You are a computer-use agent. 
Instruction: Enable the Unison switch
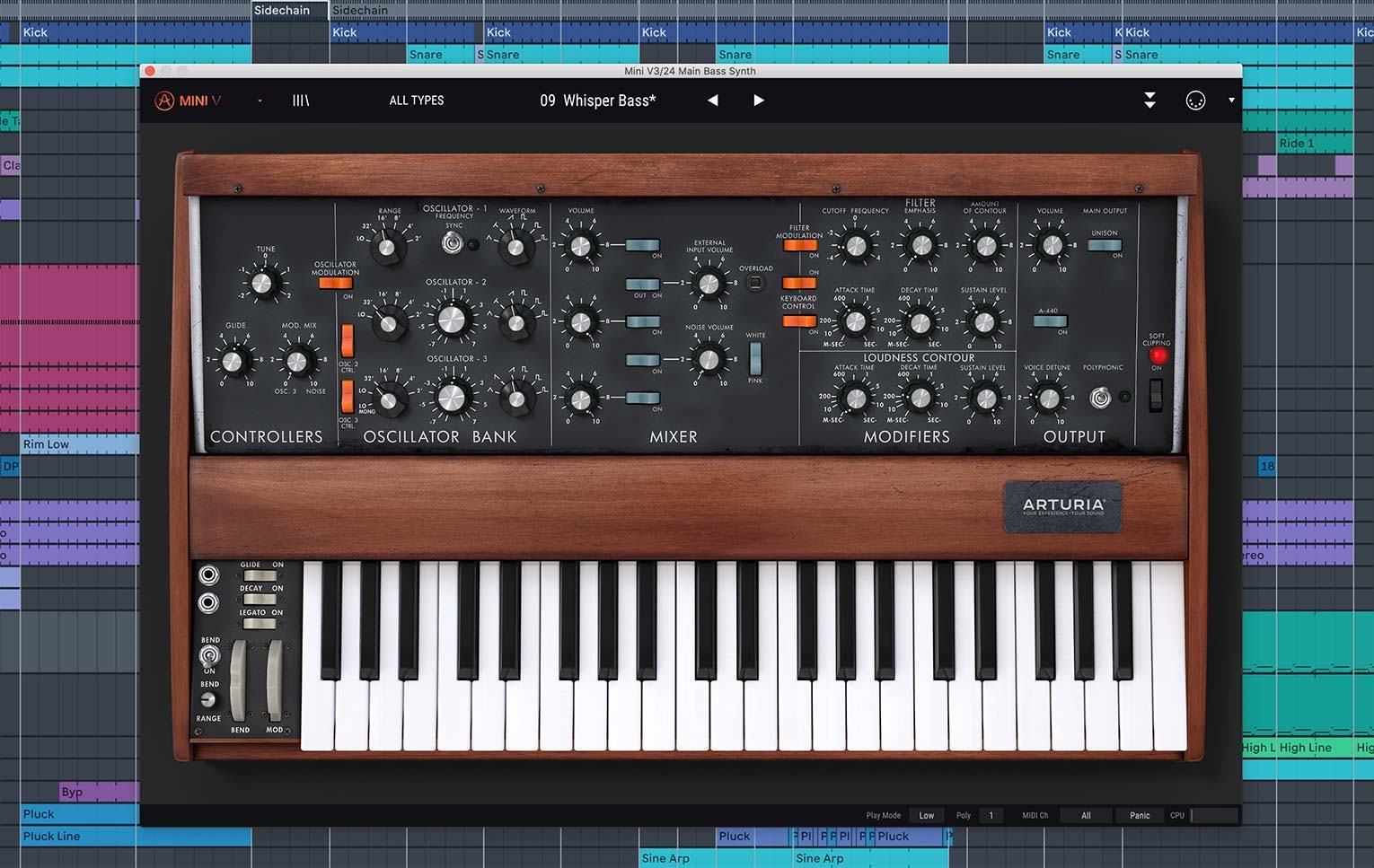[x=1105, y=245]
